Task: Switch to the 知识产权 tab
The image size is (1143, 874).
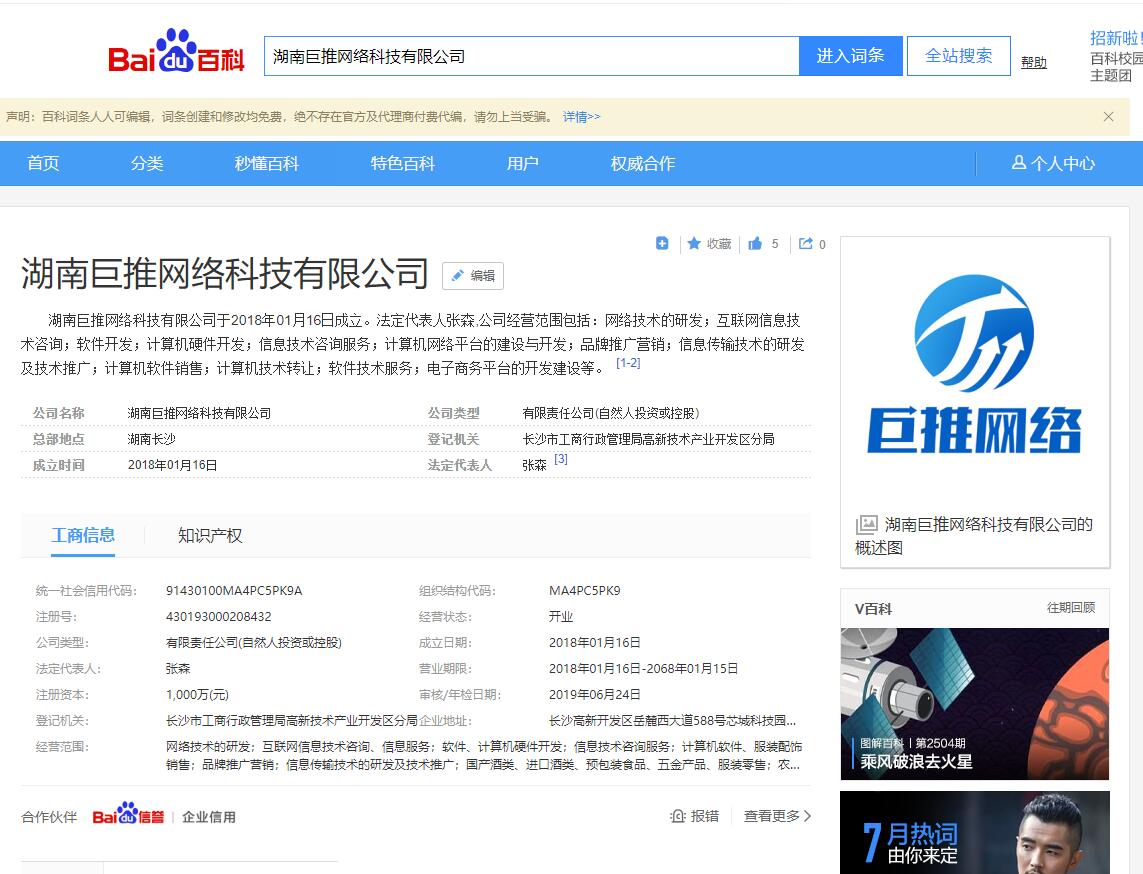Action: pyautogui.click(x=210, y=535)
